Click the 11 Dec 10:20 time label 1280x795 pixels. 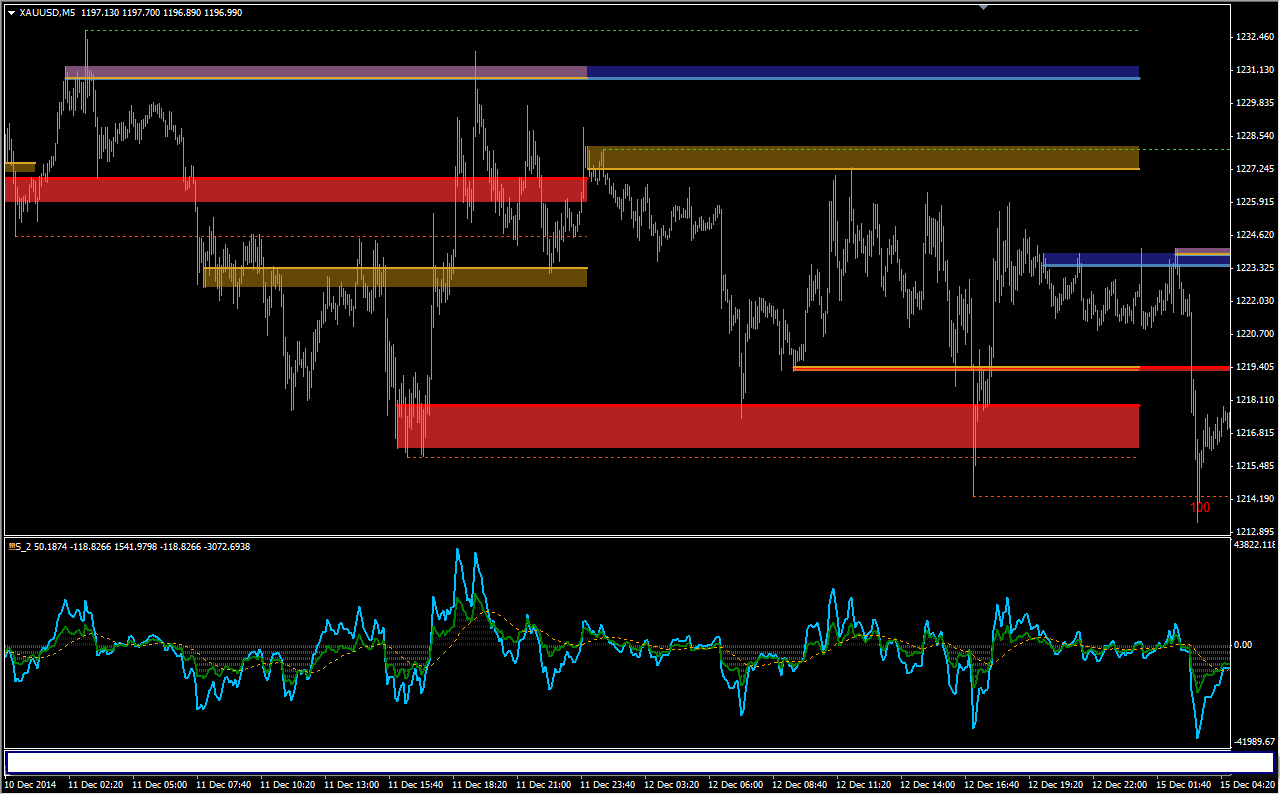(x=287, y=785)
